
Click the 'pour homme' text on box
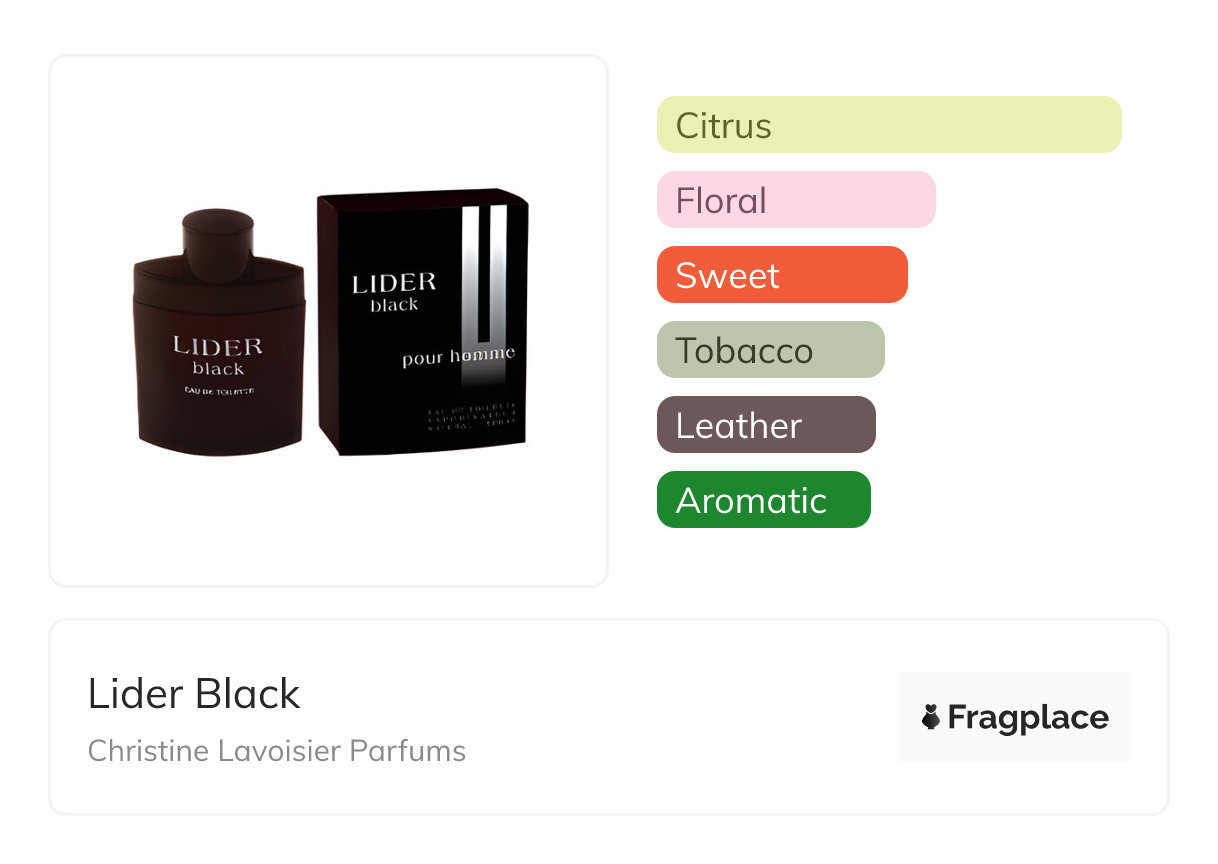point(458,356)
